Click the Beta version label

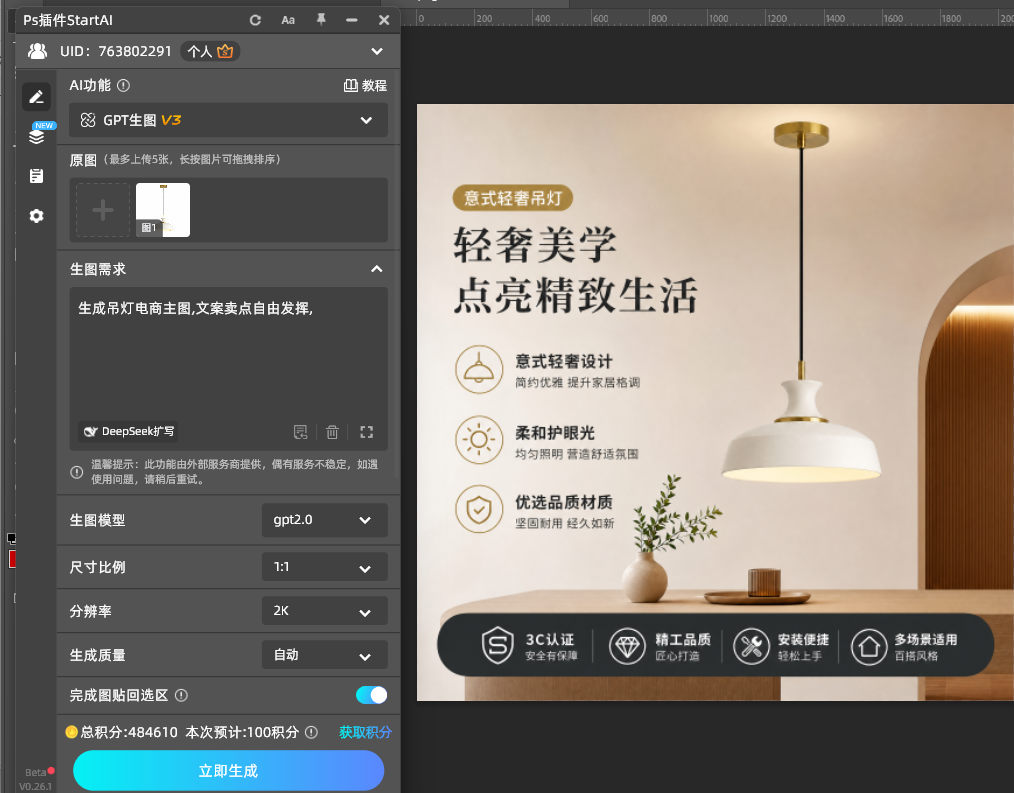click(36, 772)
